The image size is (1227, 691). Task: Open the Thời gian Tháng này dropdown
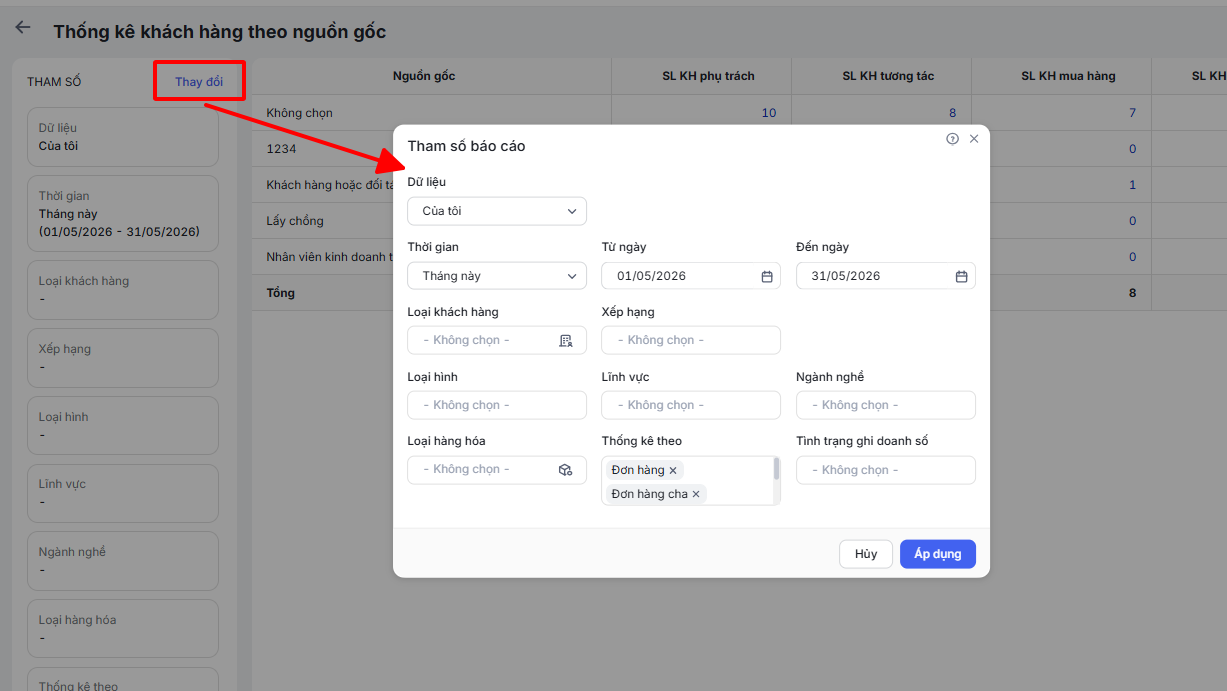497,276
